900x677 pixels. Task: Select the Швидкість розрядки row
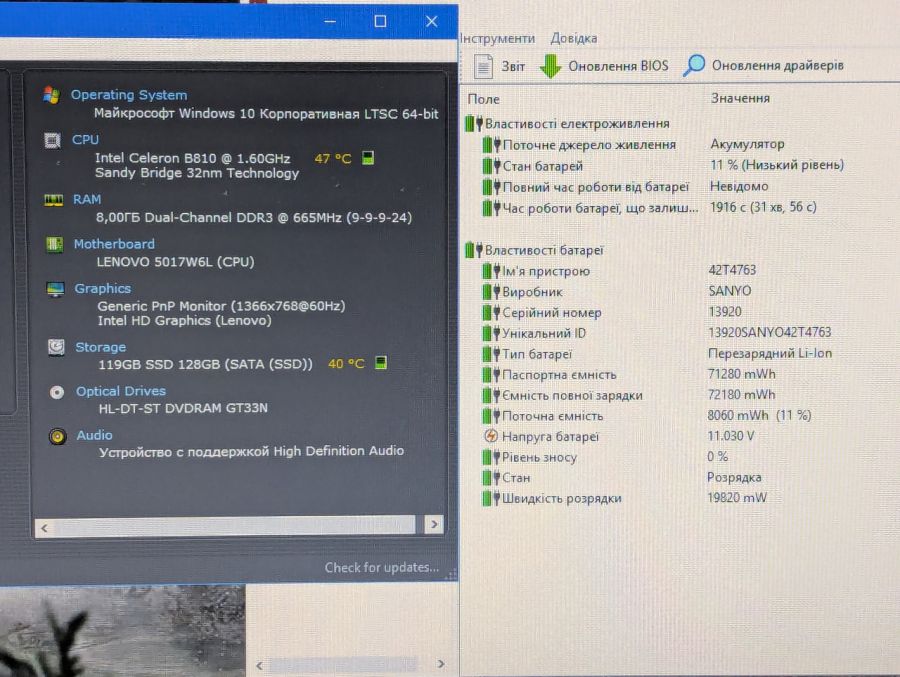(624, 498)
